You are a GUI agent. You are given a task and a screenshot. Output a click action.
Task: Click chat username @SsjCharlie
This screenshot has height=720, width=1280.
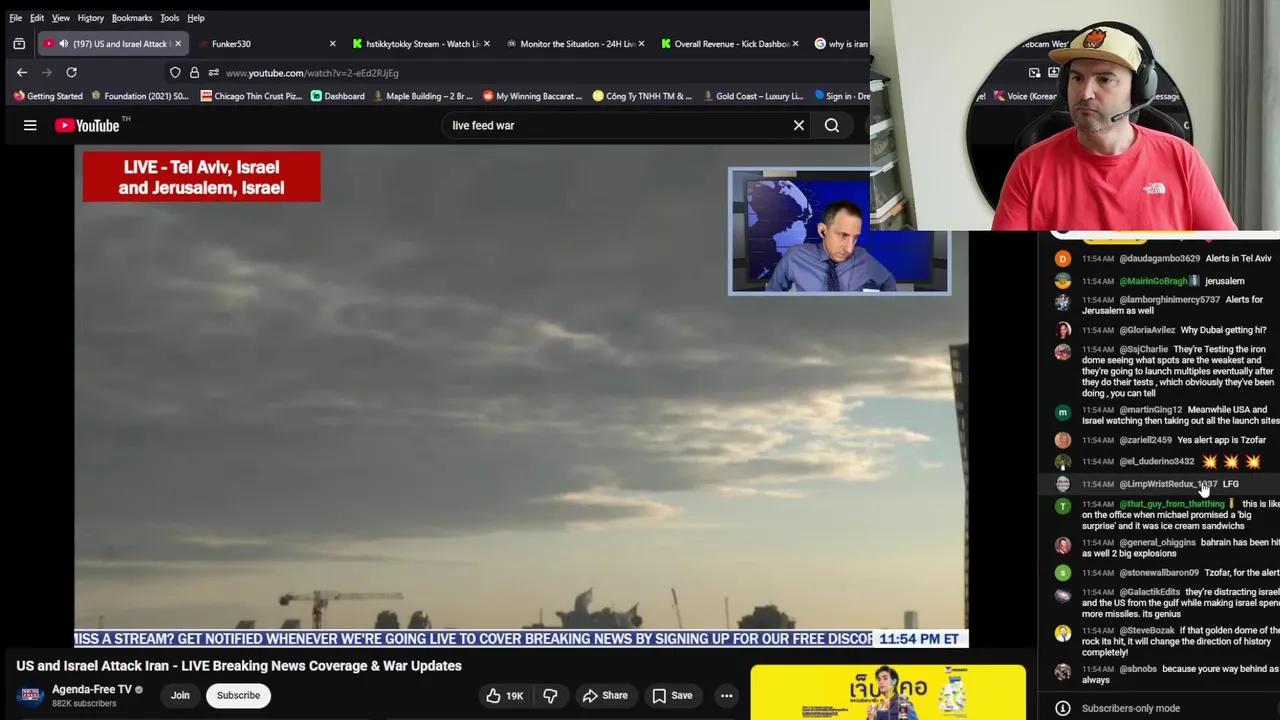click(x=1143, y=349)
